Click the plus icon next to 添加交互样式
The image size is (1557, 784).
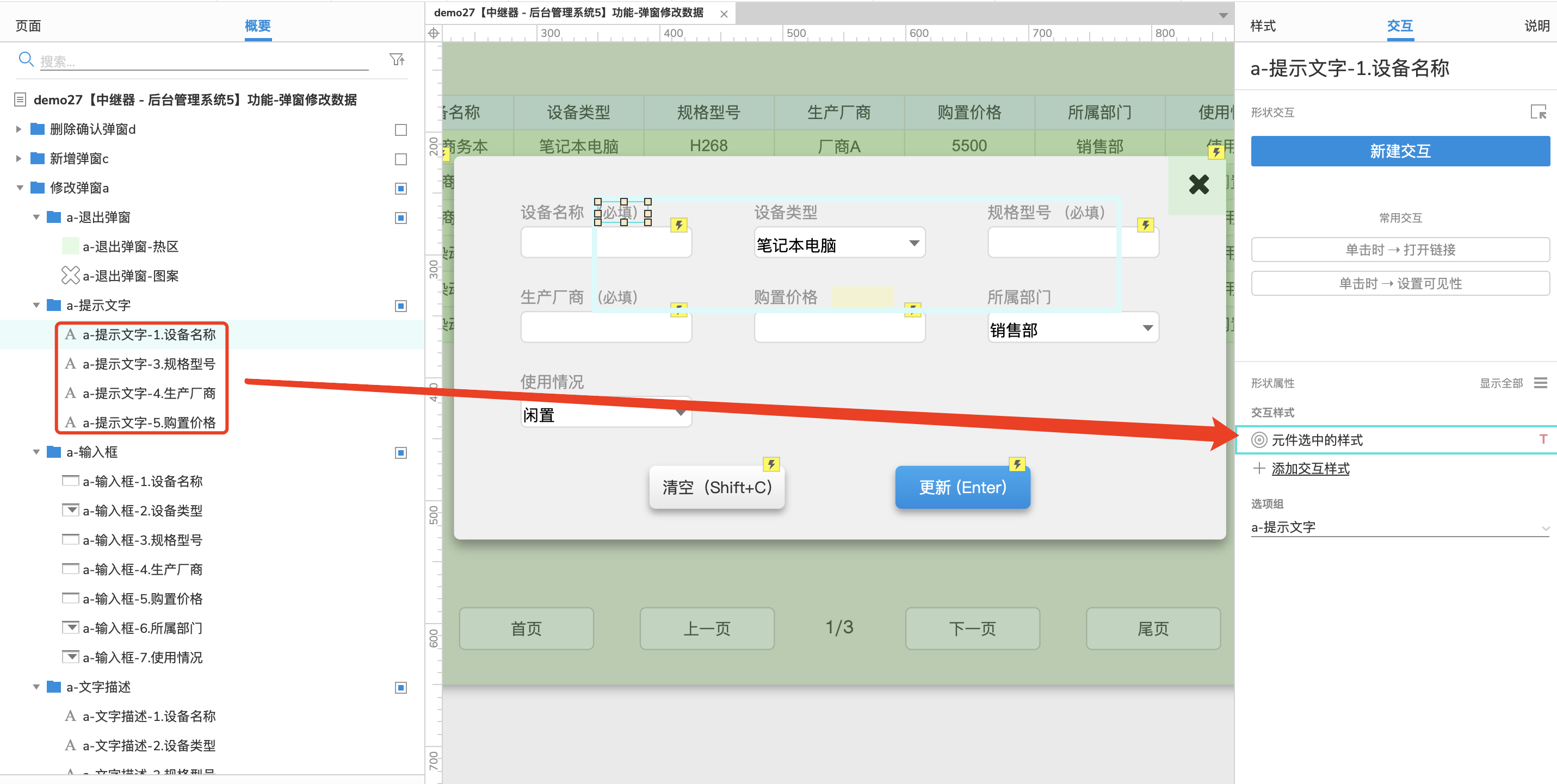(x=1259, y=468)
